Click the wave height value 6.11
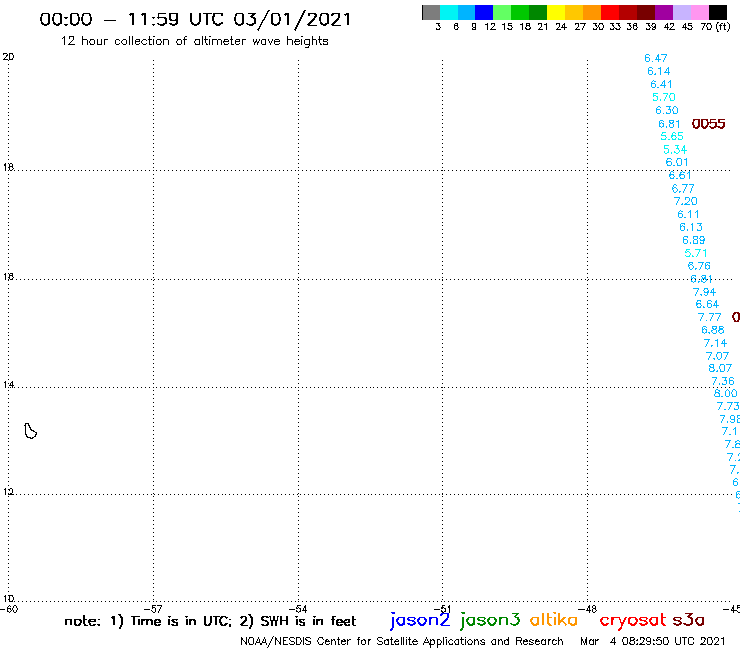 click(689, 214)
